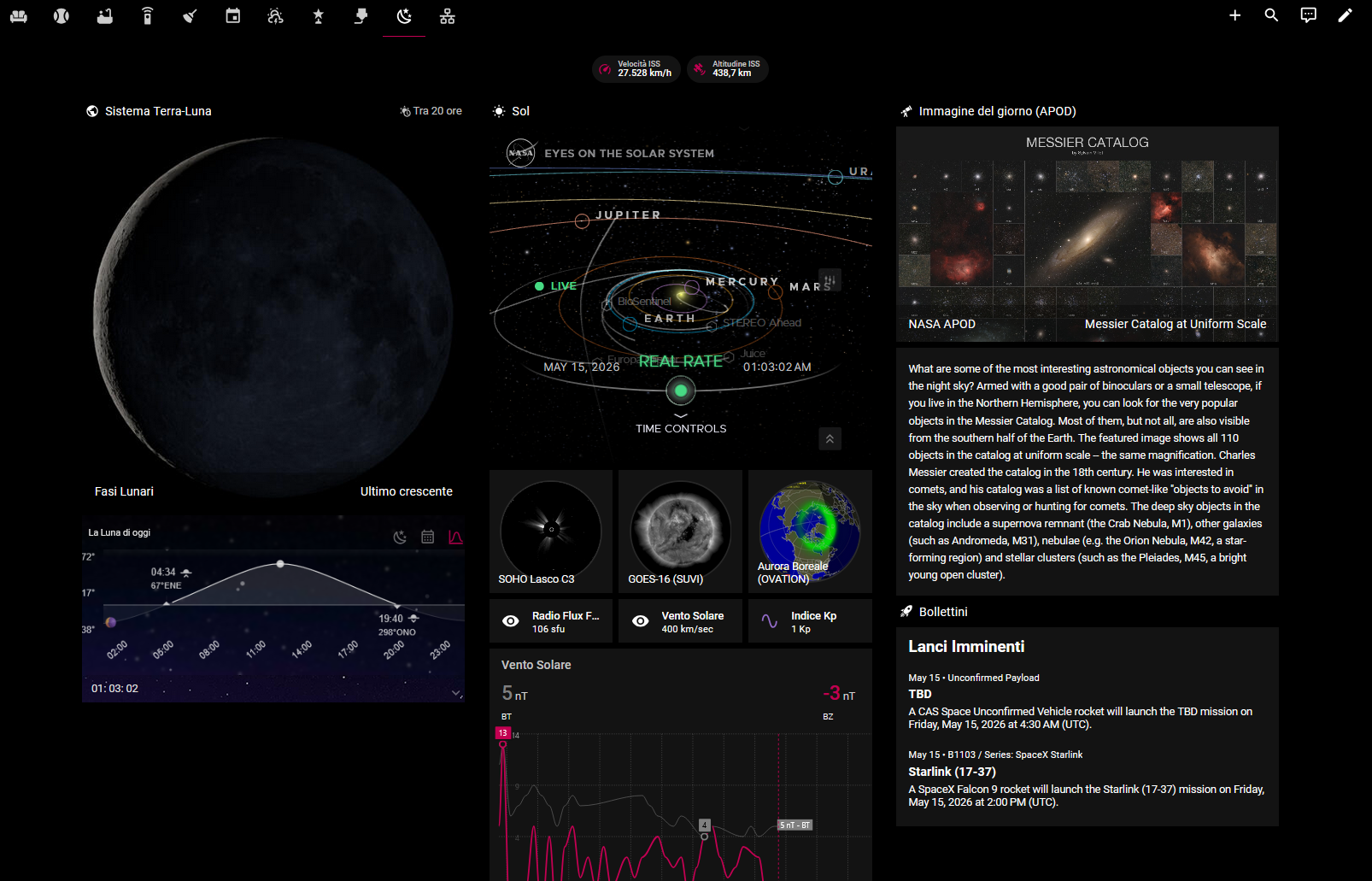This screenshot has width=1372, height=881.
Task: Open the calendar view tab
Action: pyautogui.click(x=232, y=15)
